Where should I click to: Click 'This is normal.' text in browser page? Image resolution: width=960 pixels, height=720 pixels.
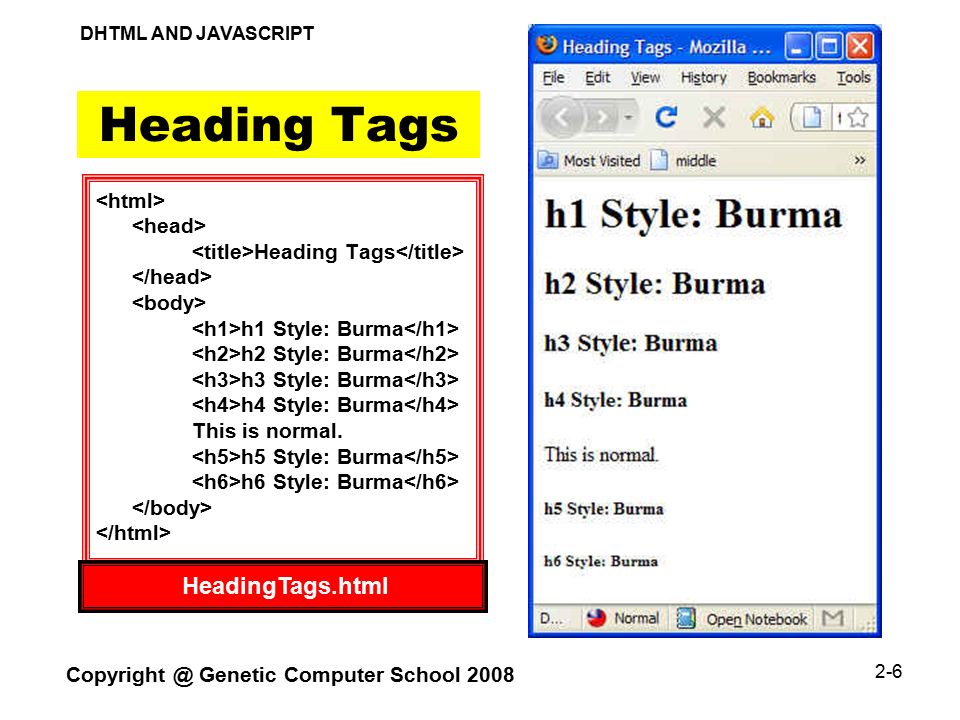601,454
